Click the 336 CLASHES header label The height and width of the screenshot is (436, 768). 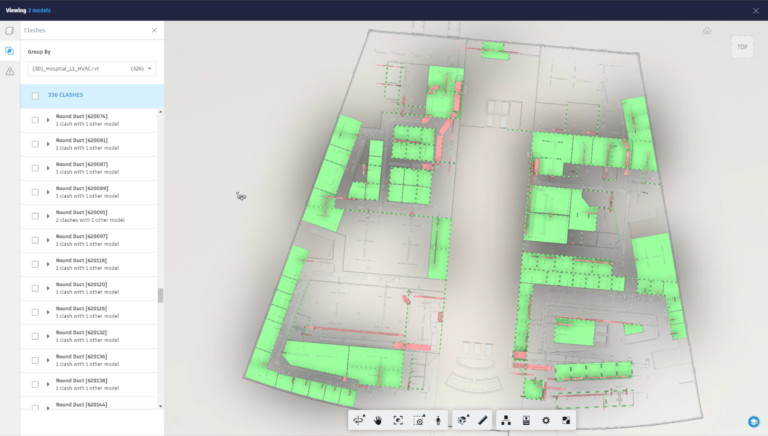(x=65, y=95)
